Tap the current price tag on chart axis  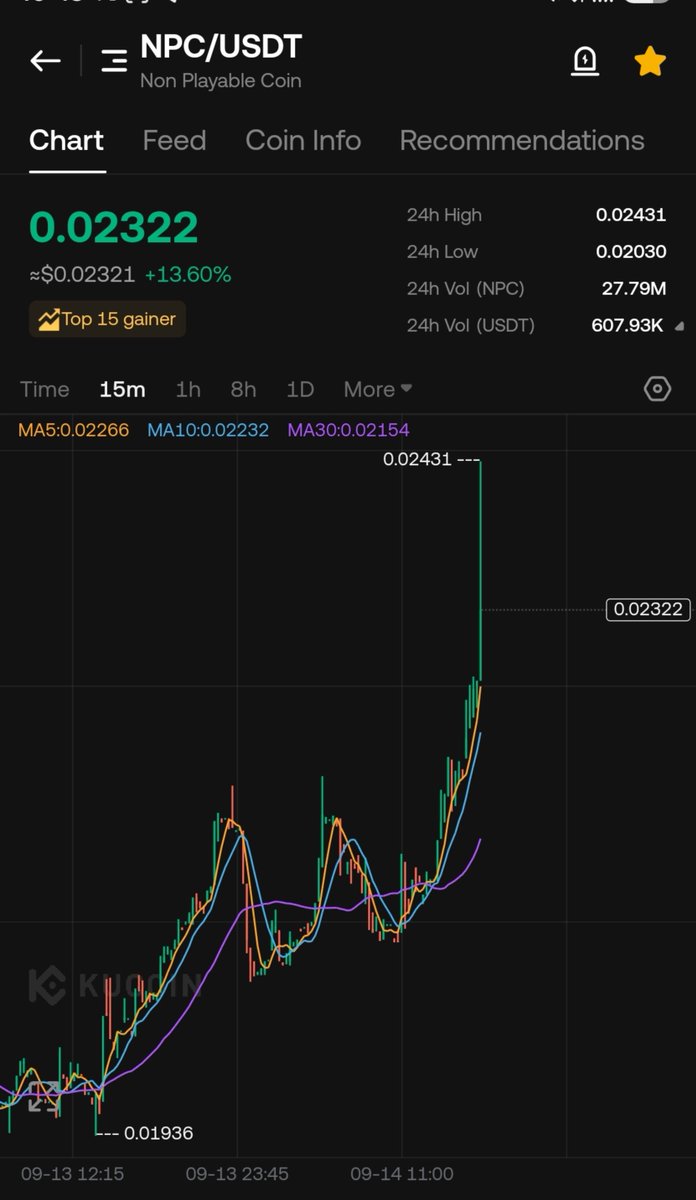[x=648, y=609]
